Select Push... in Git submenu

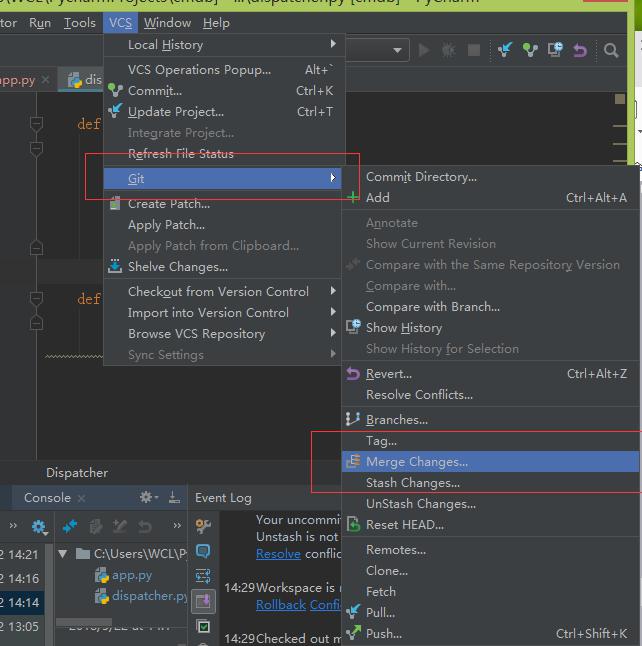coord(490,634)
